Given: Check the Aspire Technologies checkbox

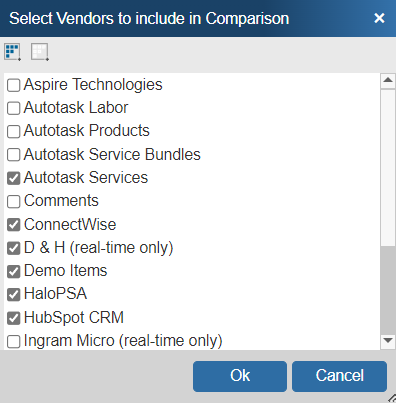Looking at the screenshot, I should (x=14, y=85).
